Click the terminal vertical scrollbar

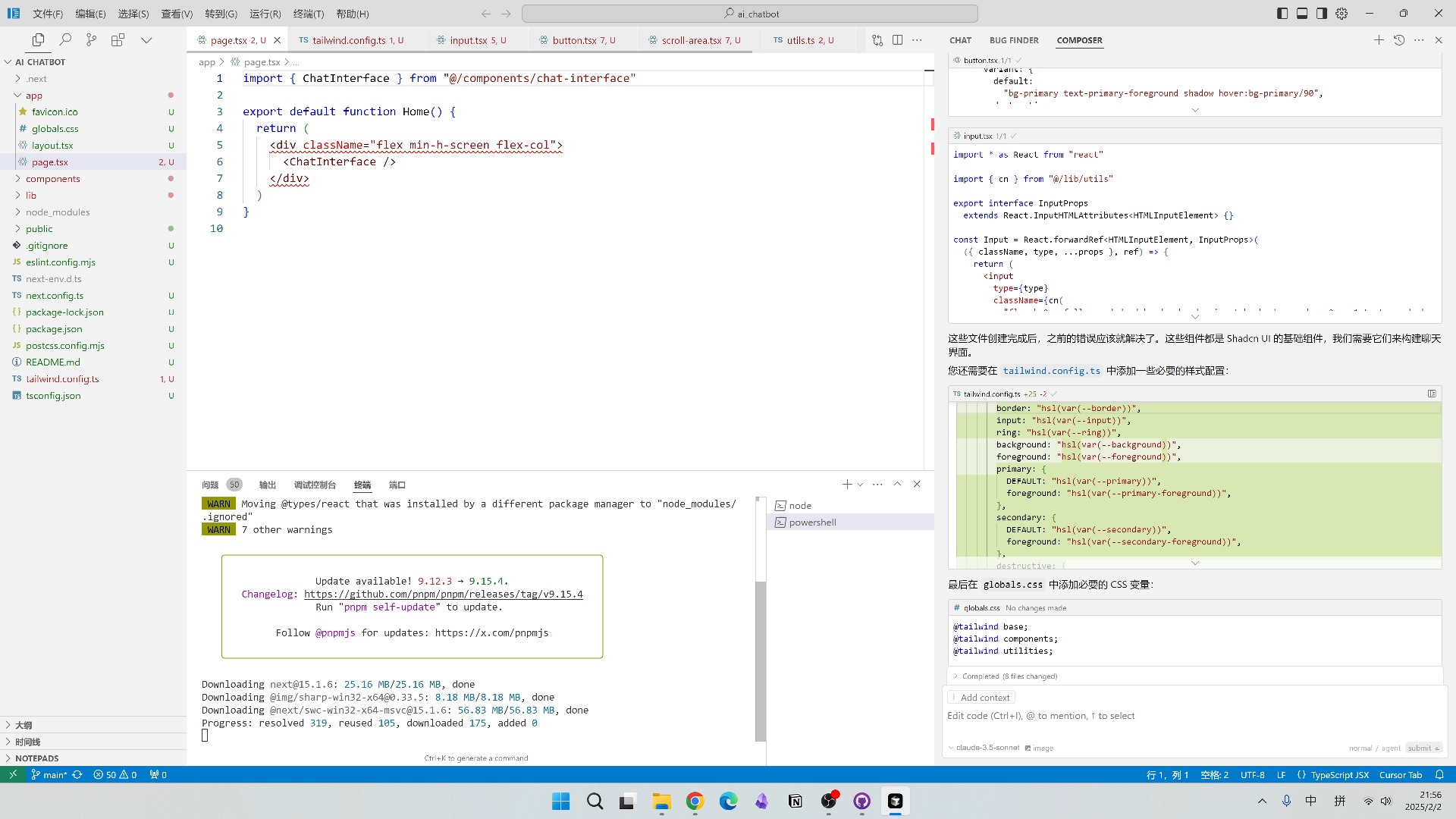[761, 660]
